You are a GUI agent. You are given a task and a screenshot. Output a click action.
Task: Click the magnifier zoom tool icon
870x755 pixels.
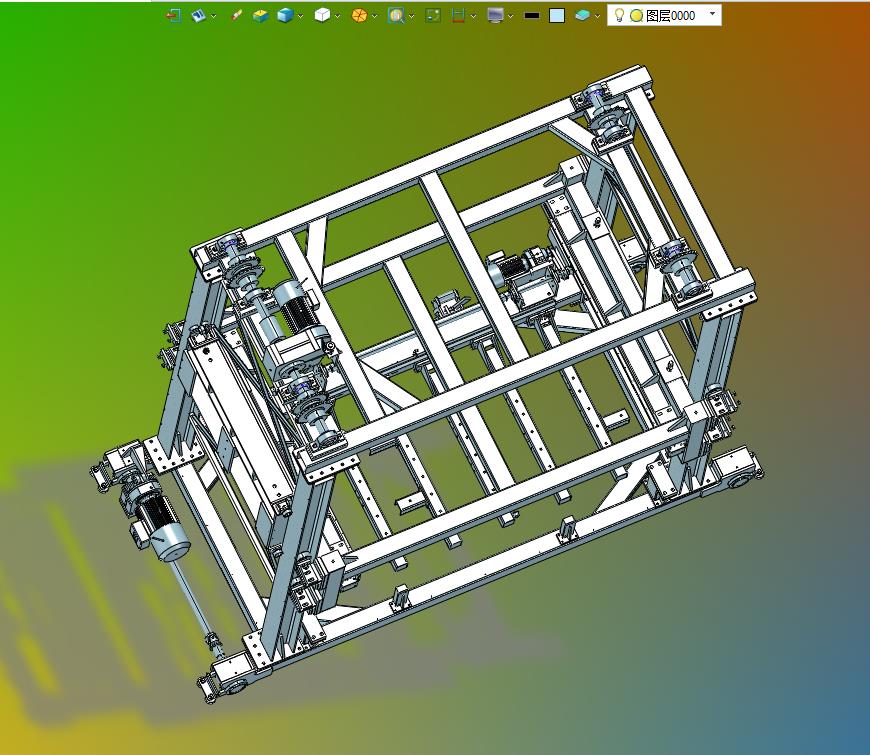click(396, 16)
